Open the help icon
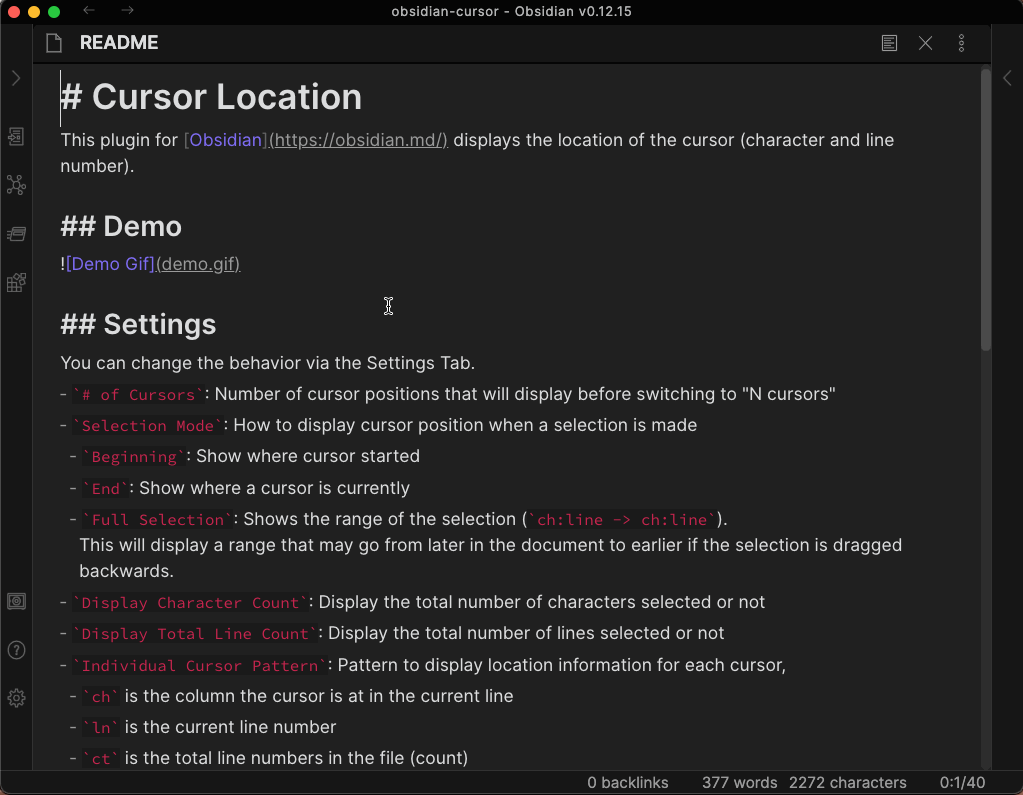Screen dimensions: 1023x795 click(x=16, y=650)
